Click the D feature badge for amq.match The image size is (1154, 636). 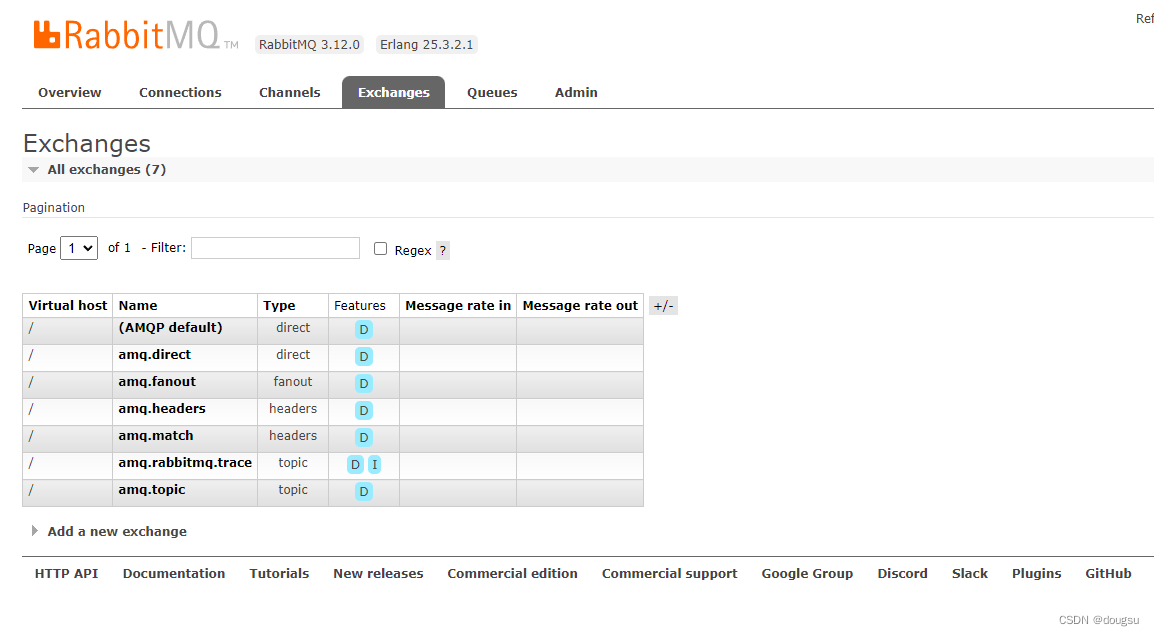pyautogui.click(x=364, y=438)
